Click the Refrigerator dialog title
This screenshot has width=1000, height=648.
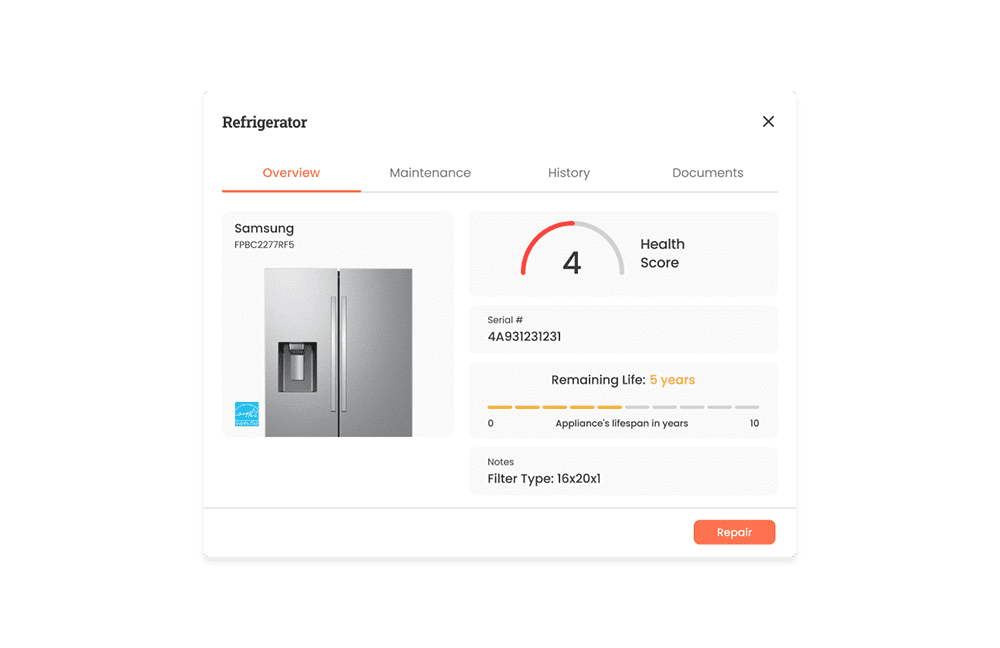point(264,122)
